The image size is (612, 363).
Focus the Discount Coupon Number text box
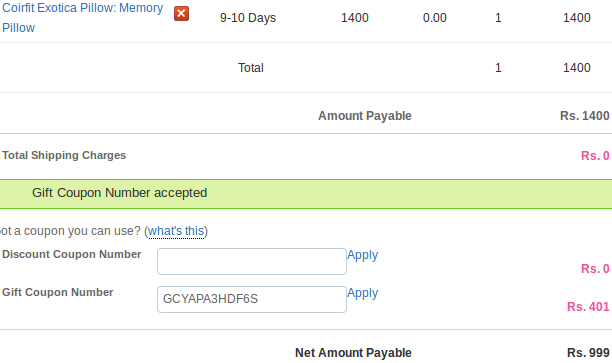[x=252, y=262]
